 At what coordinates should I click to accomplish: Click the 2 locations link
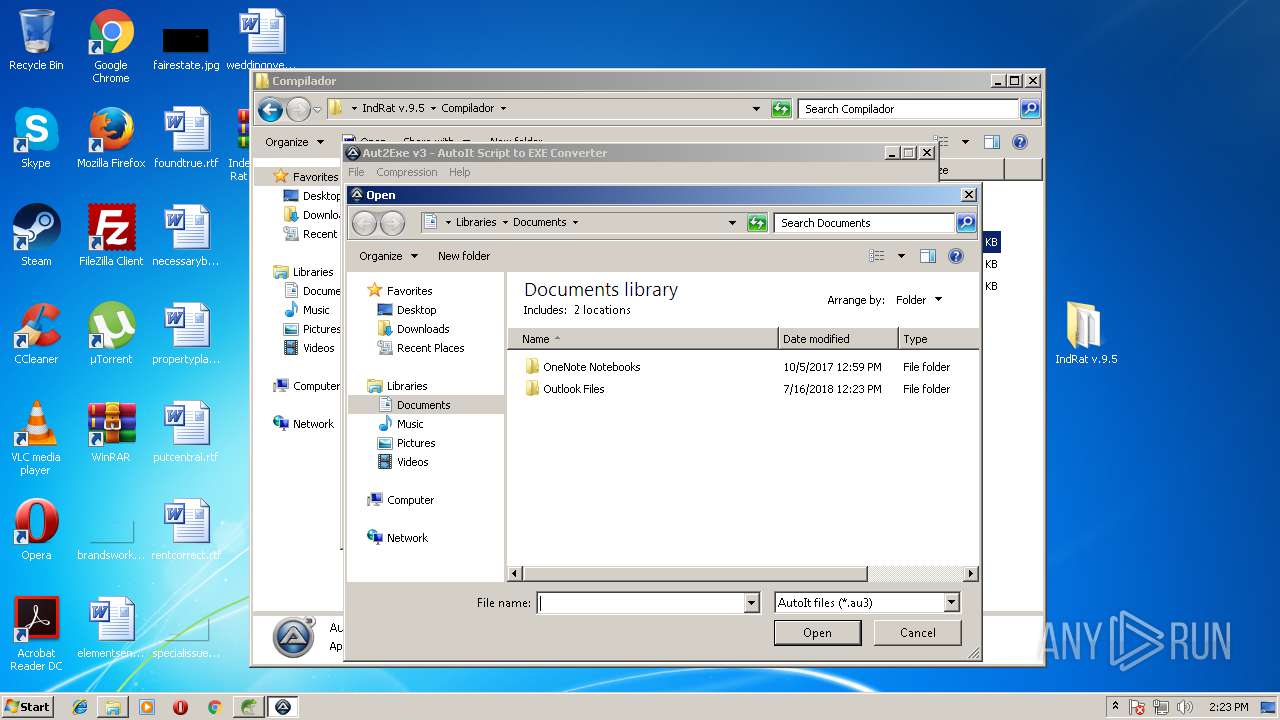(x=602, y=310)
